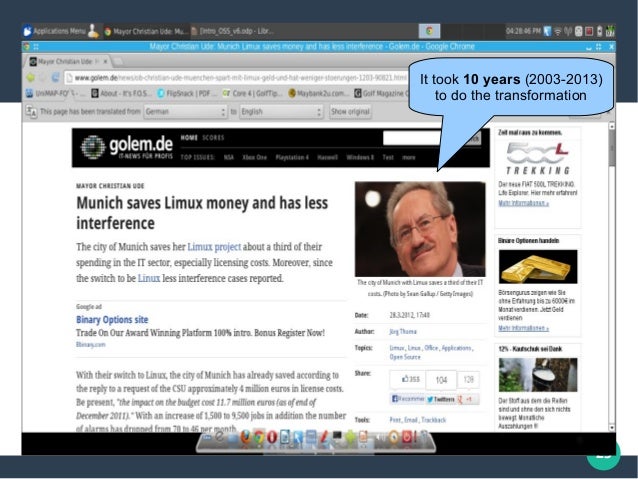This screenshot has width=638, height=479.
Task: Expand the 'more' top issues item
Action: tap(409, 157)
